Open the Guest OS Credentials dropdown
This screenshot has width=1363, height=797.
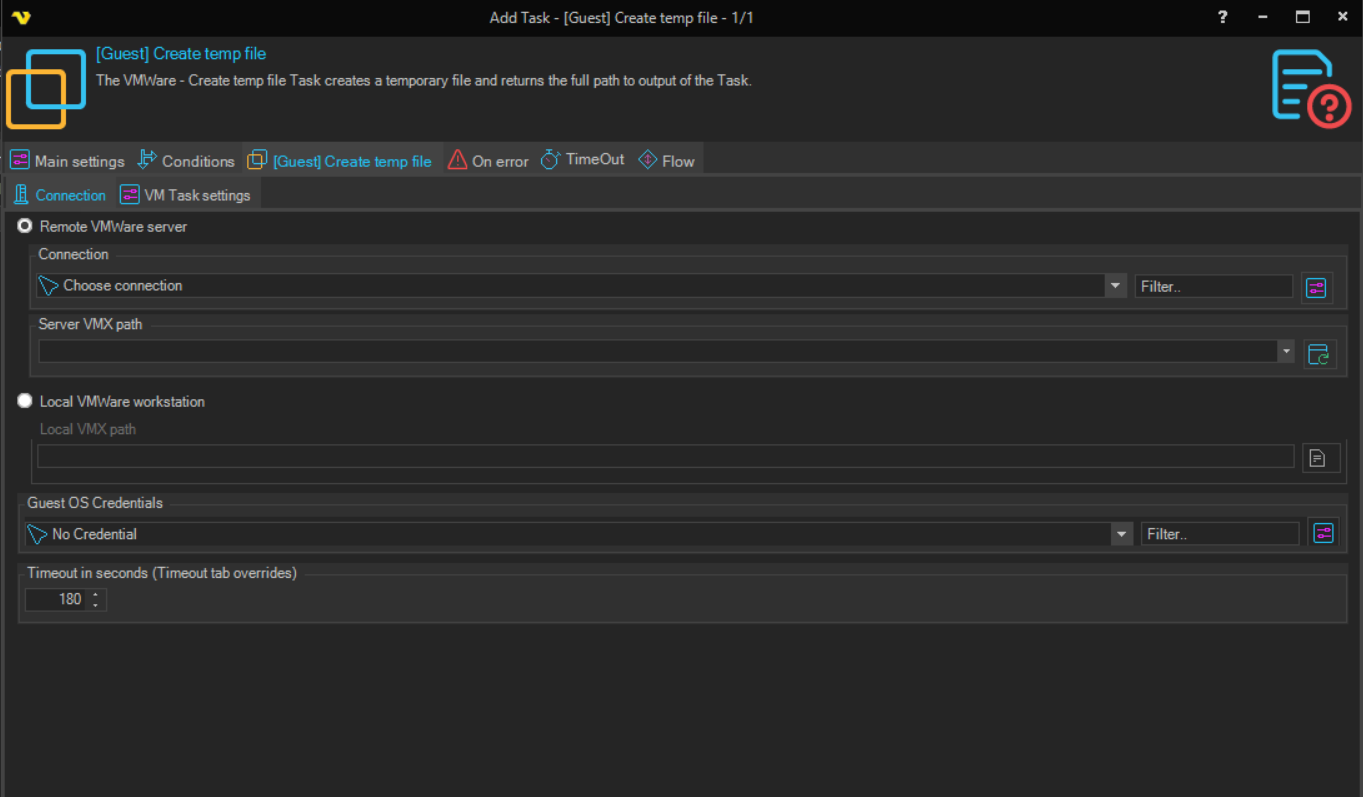coord(1121,535)
